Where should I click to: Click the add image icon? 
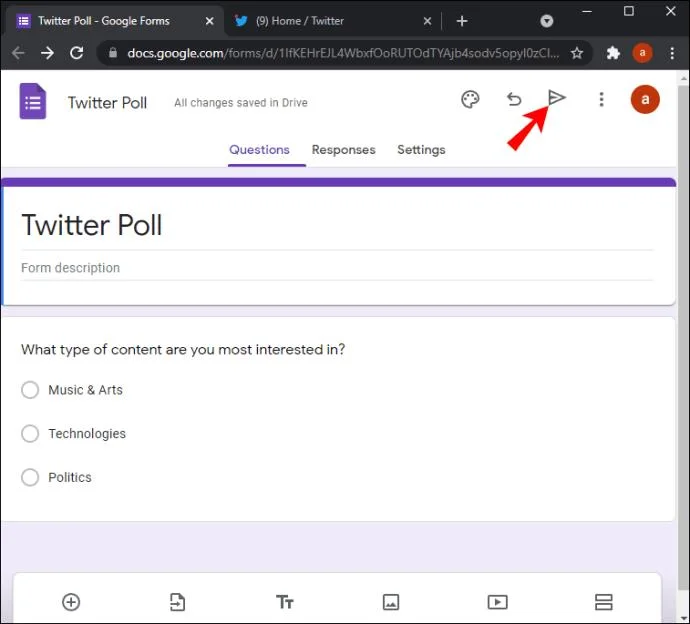point(391,602)
